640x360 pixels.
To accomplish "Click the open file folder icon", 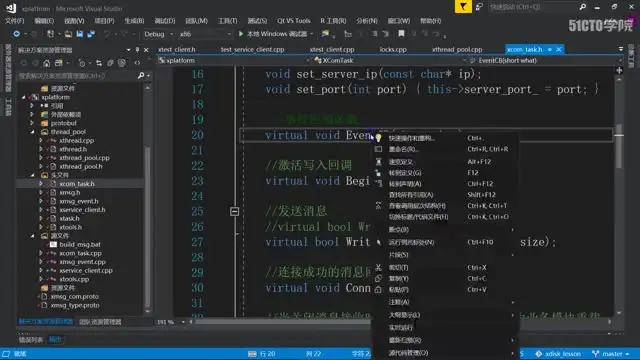I will click(x=68, y=34).
